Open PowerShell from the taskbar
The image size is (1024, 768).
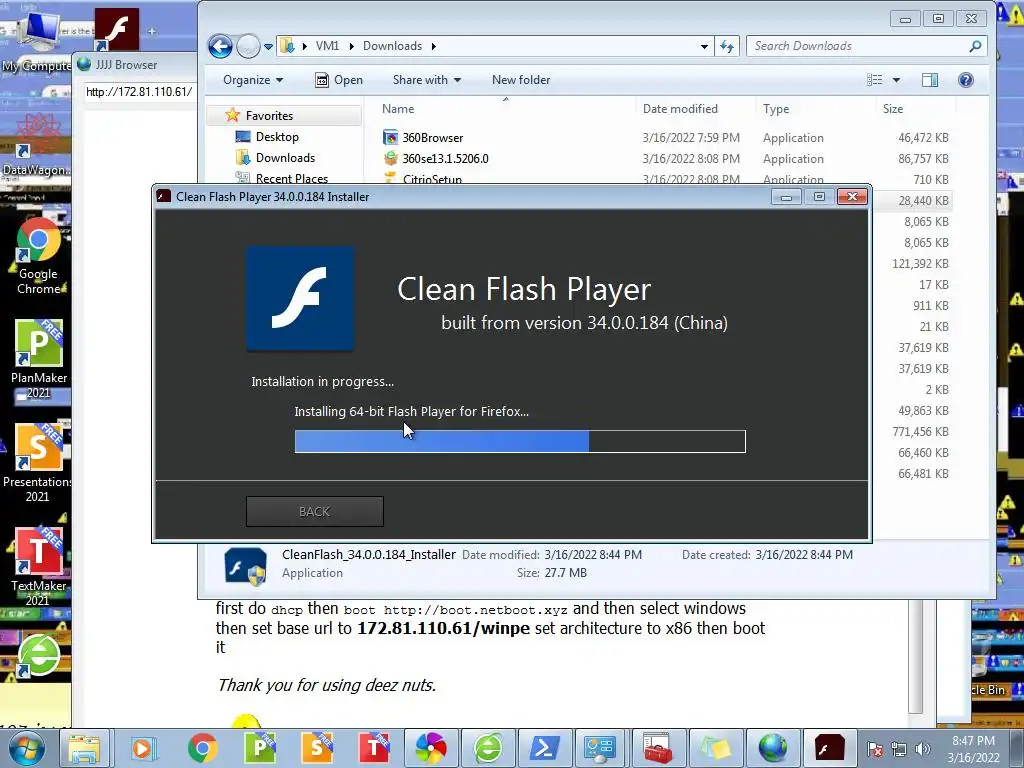544,748
